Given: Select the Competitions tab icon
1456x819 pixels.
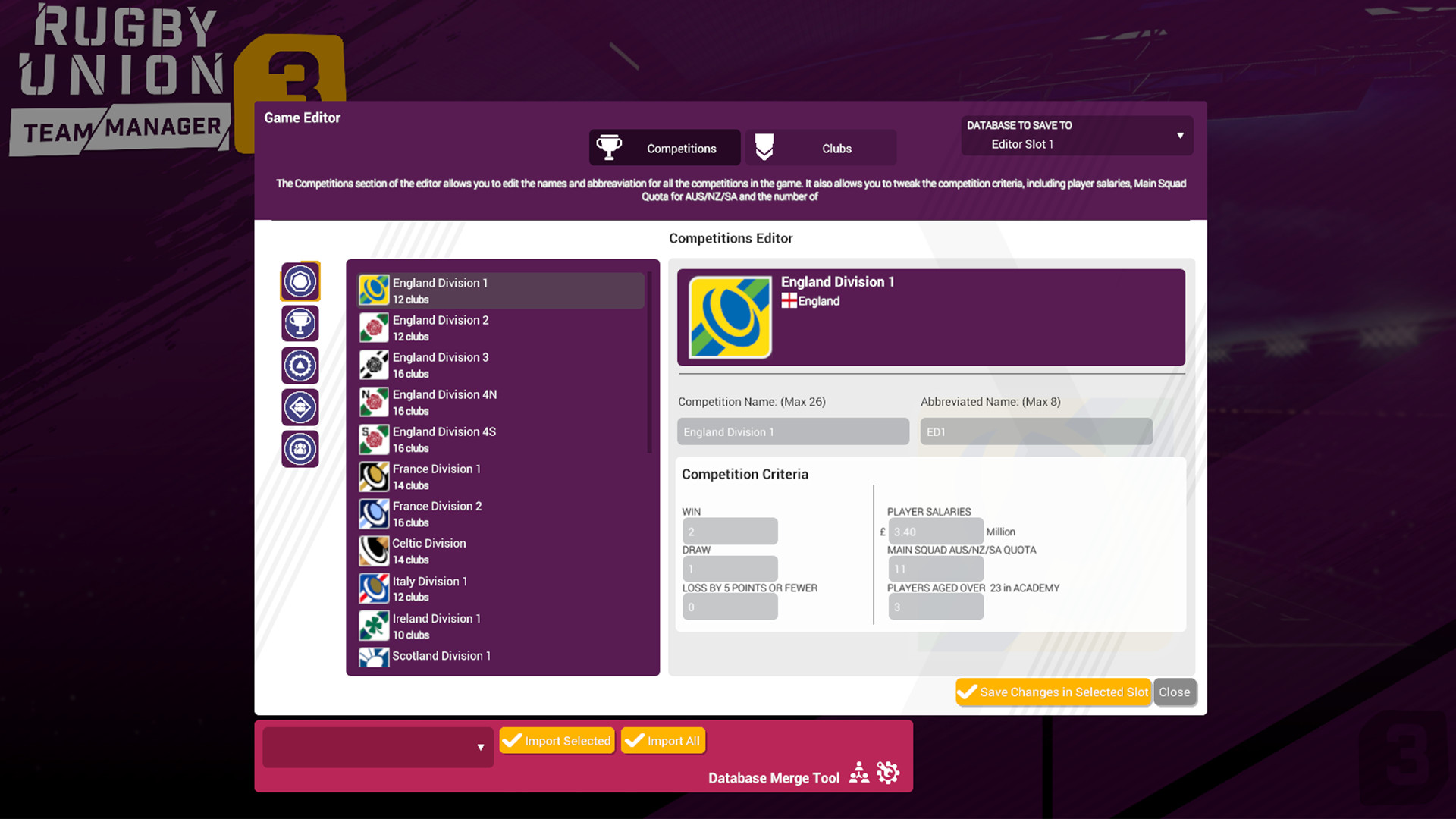Looking at the screenshot, I should coord(610,148).
